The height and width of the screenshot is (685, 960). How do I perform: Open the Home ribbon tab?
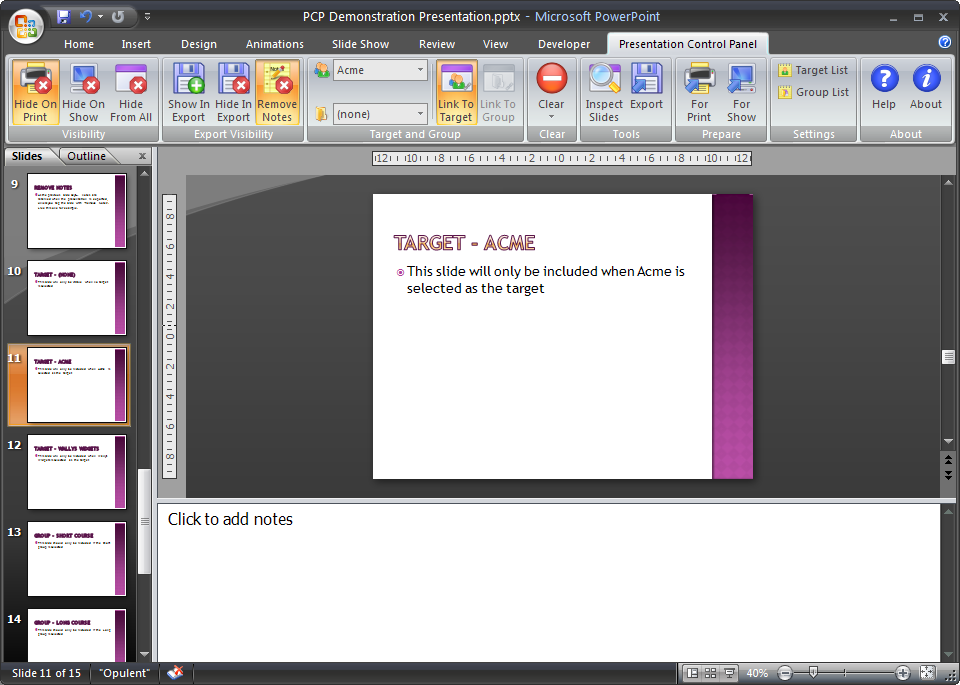click(x=79, y=44)
